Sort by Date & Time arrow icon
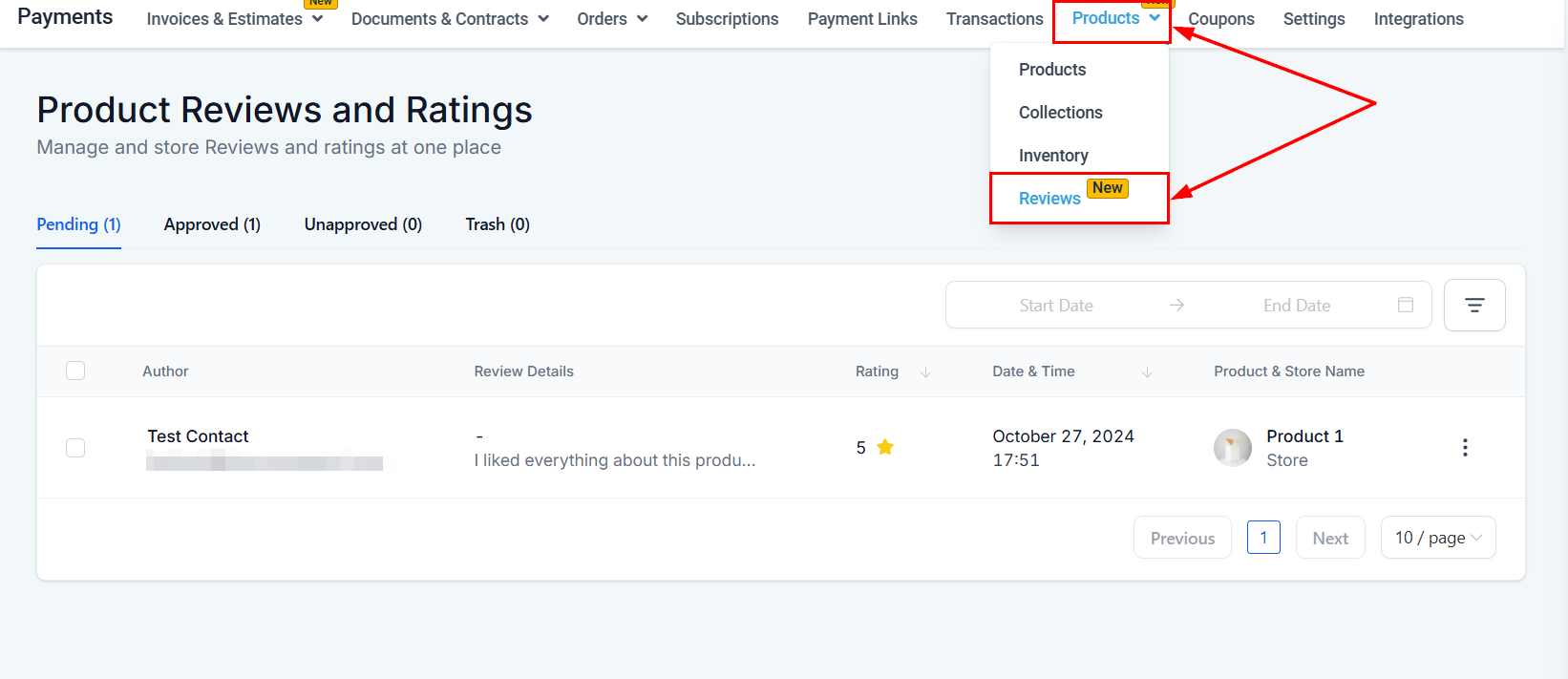Viewport: 1568px width, 679px height. pyautogui.click(x=1147, y=372)
